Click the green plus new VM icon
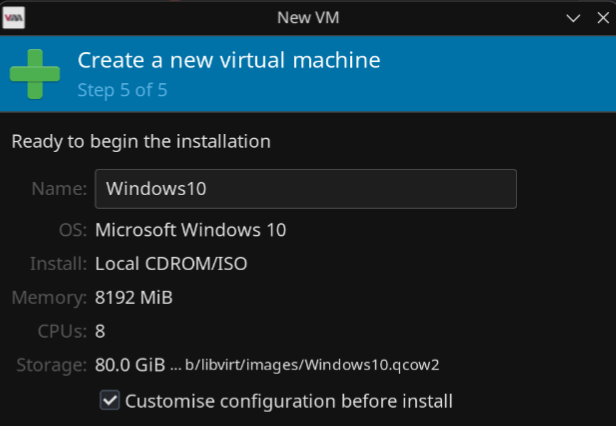 point(35,74)
